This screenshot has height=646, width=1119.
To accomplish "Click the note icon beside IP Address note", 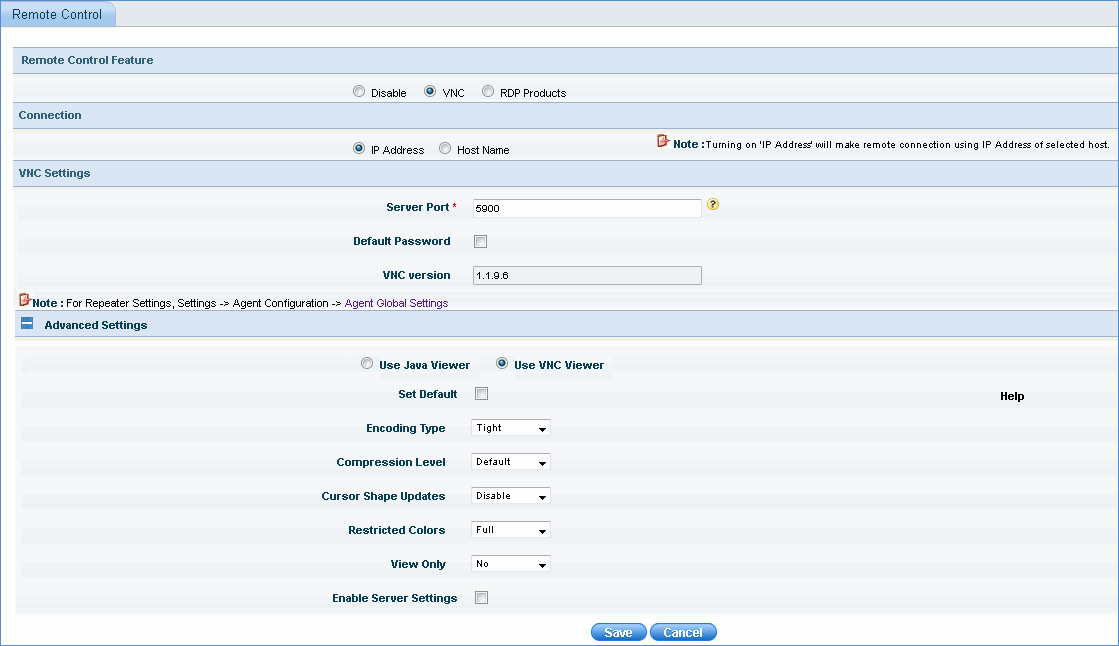I will (662, 142).
